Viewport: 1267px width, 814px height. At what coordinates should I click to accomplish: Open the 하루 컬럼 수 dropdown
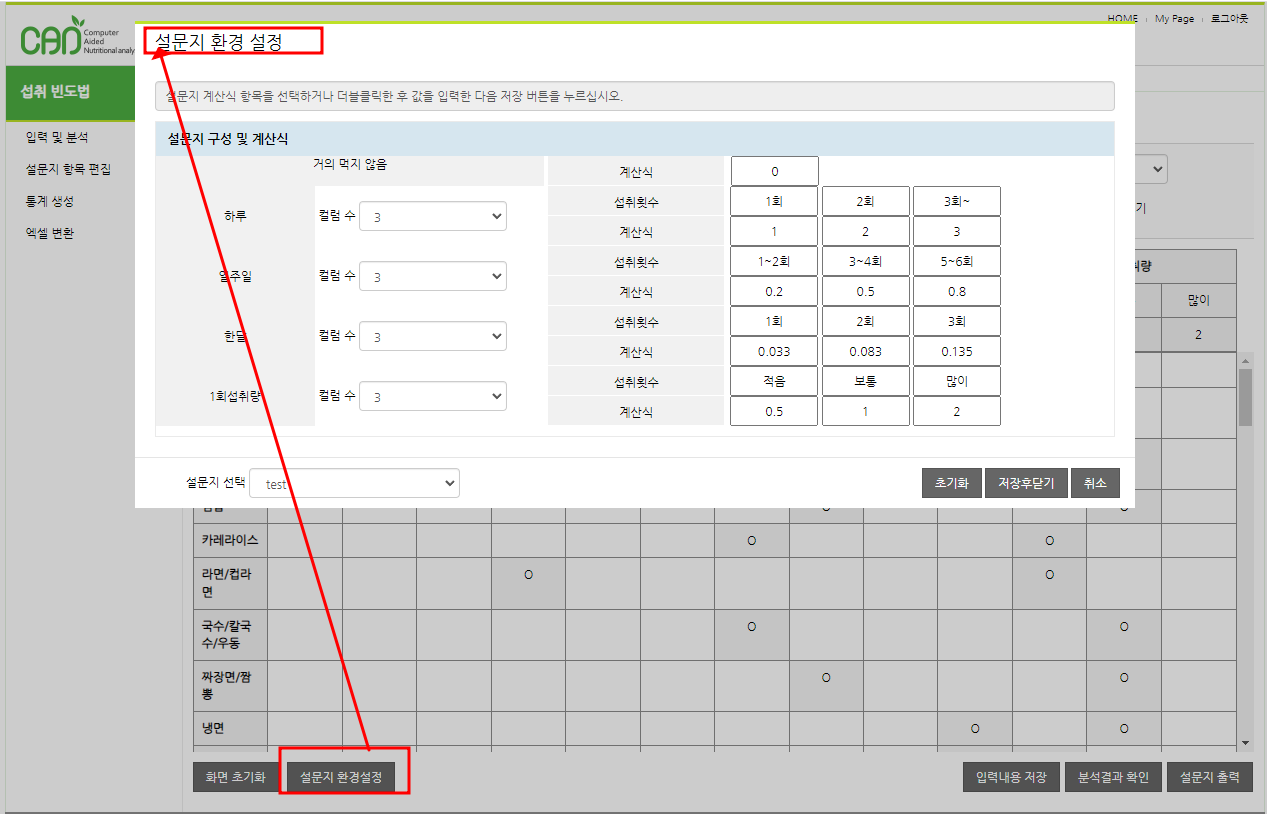(432, 216)
